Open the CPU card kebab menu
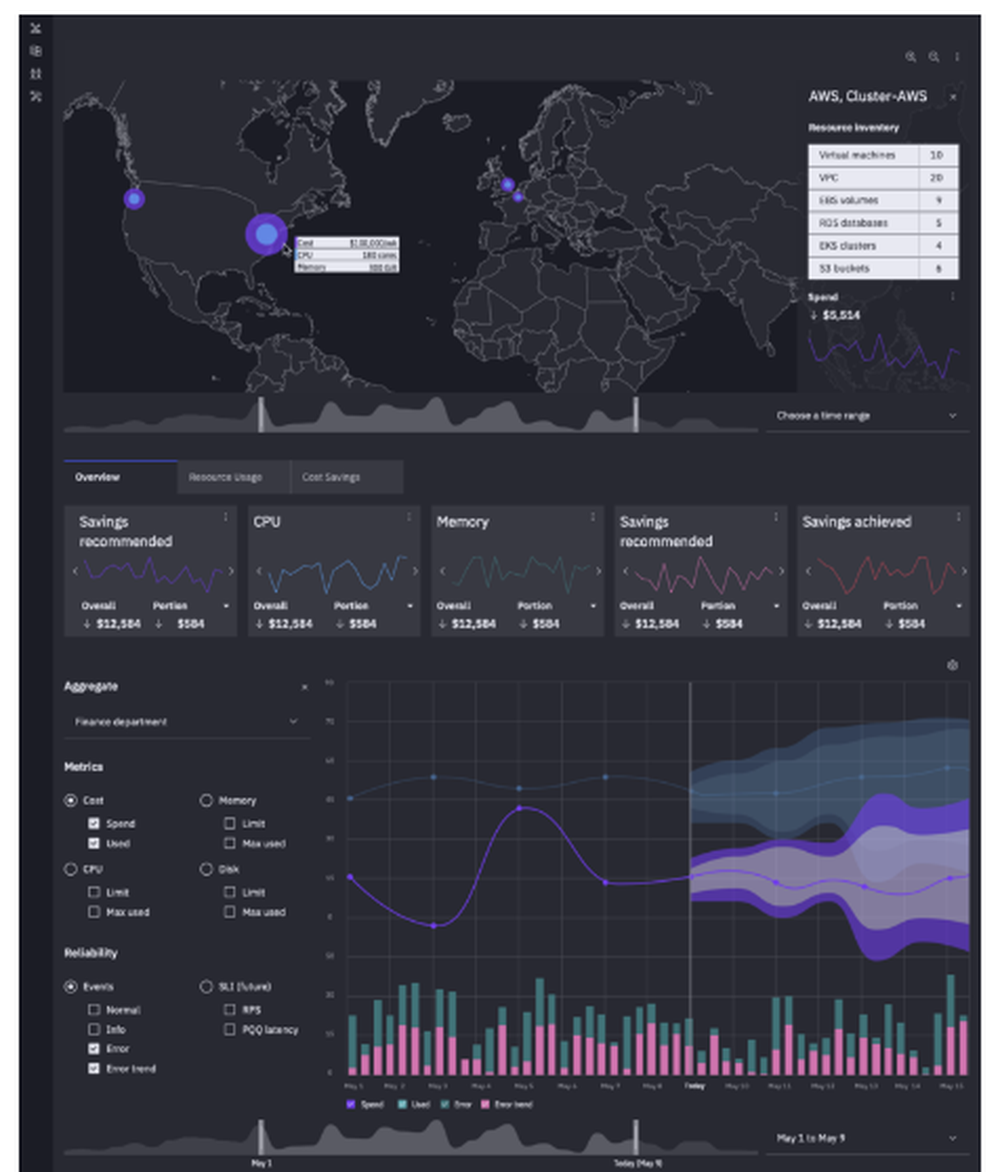 coord(409,516)
